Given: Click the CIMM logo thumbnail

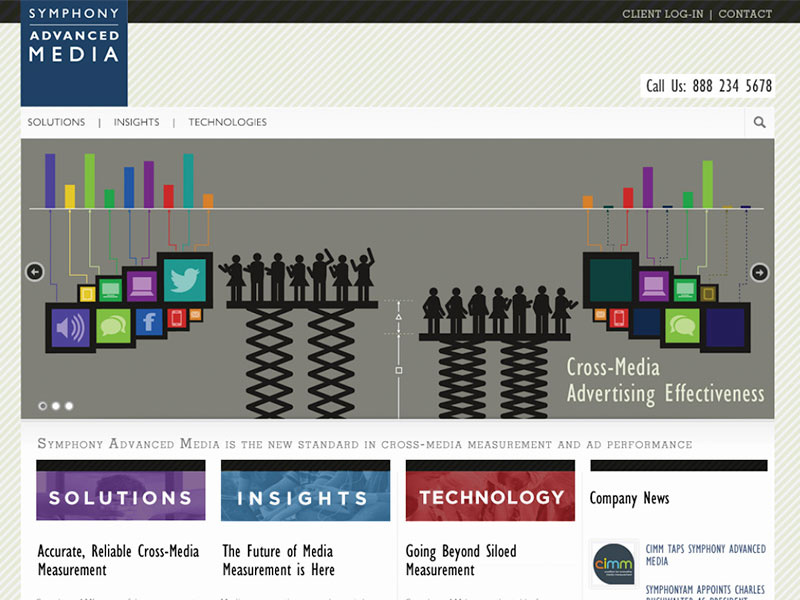Looking at the screenshot, I should [x=614, y=564].
